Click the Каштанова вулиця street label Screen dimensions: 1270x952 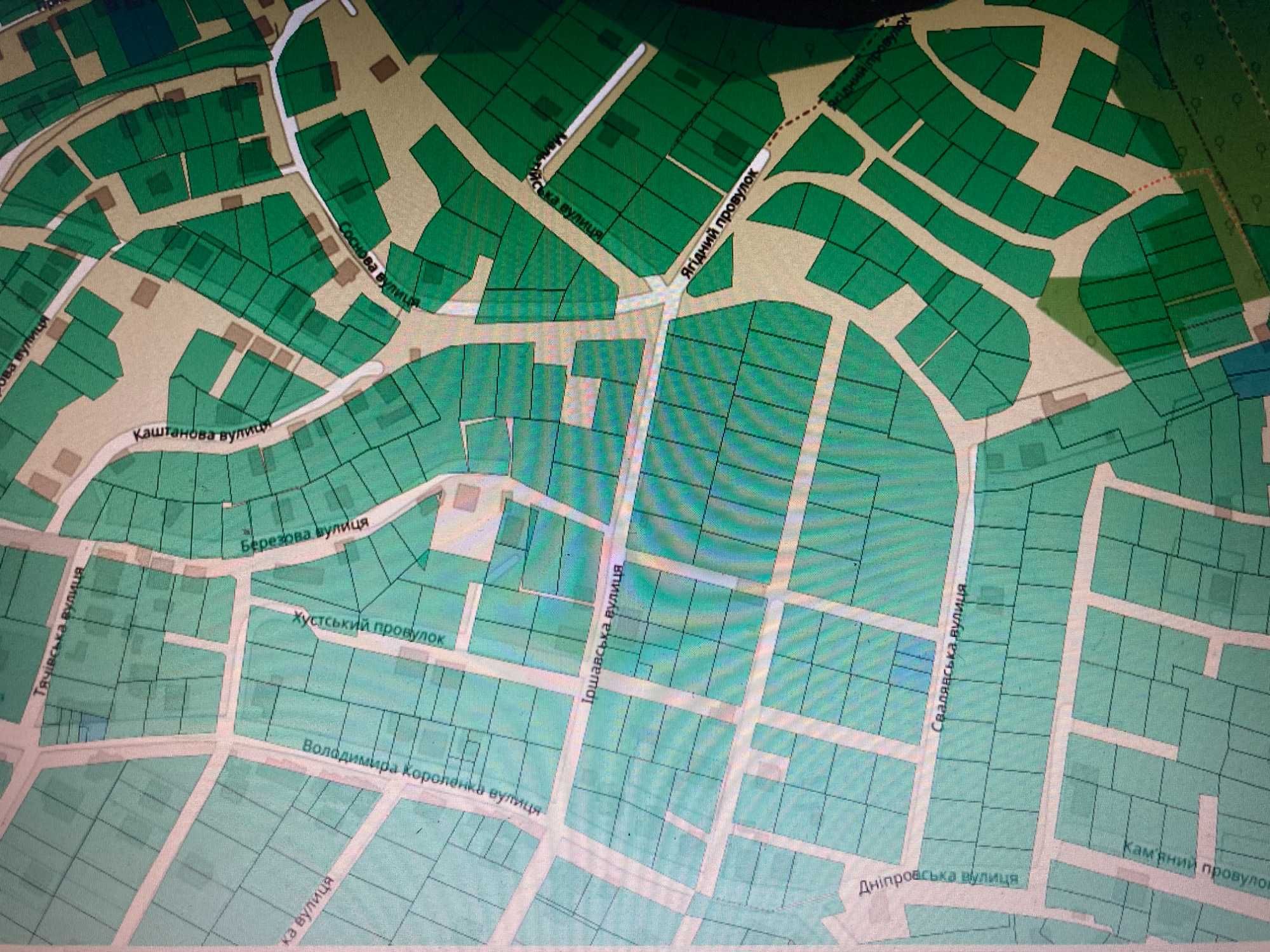click(203, 433)
